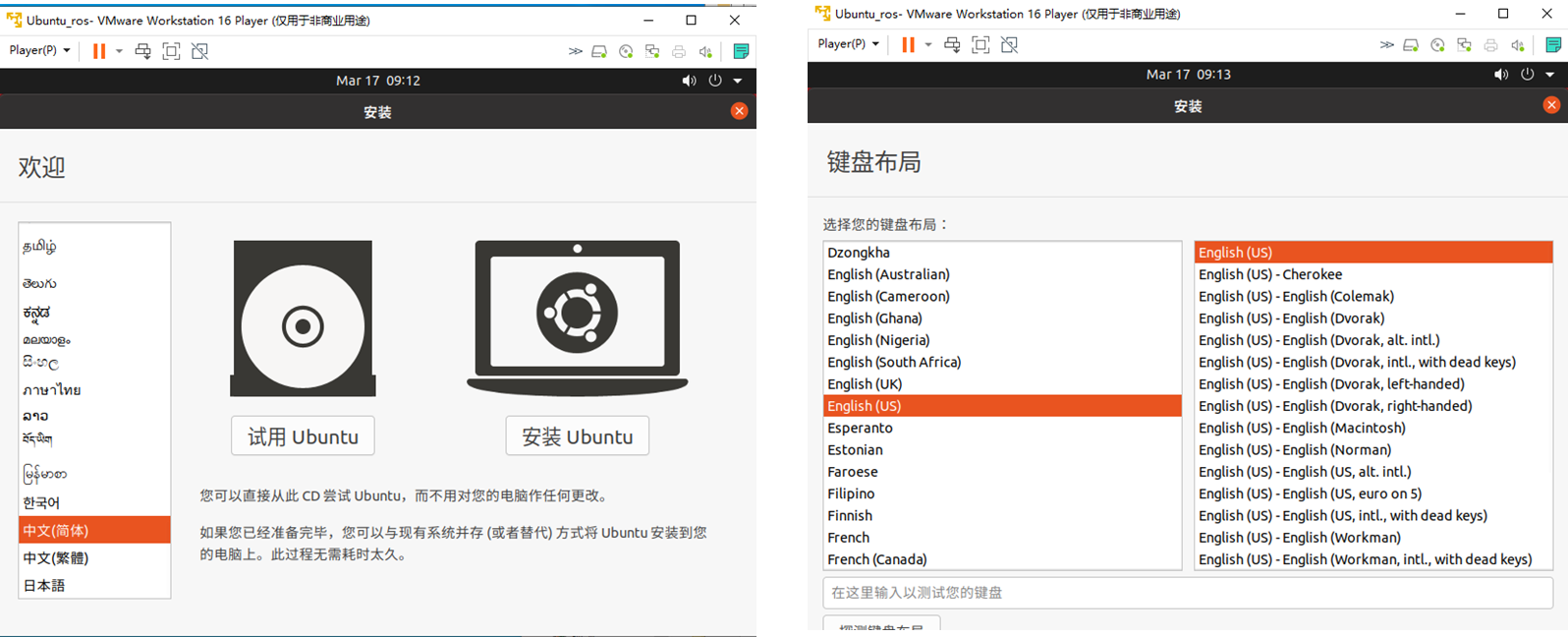Click the printer device icon, right window

coord(1490,44)
